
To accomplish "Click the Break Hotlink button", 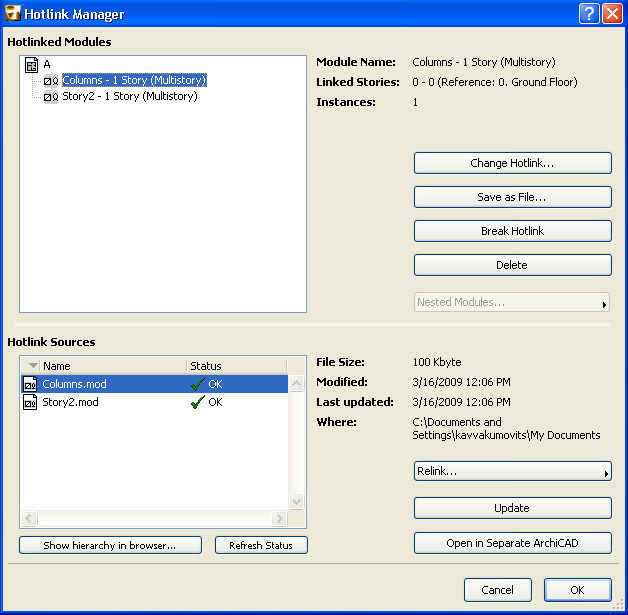I will pyautogui.click(x=513, y=231).
